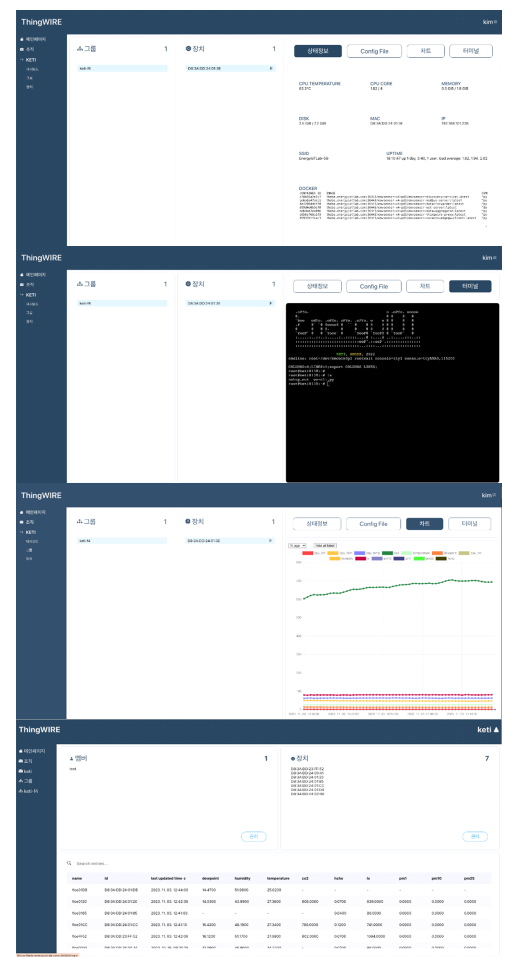Toggle the green co2 series in chart legend
Screen dimensions: 528x964
tap(392, 553)
